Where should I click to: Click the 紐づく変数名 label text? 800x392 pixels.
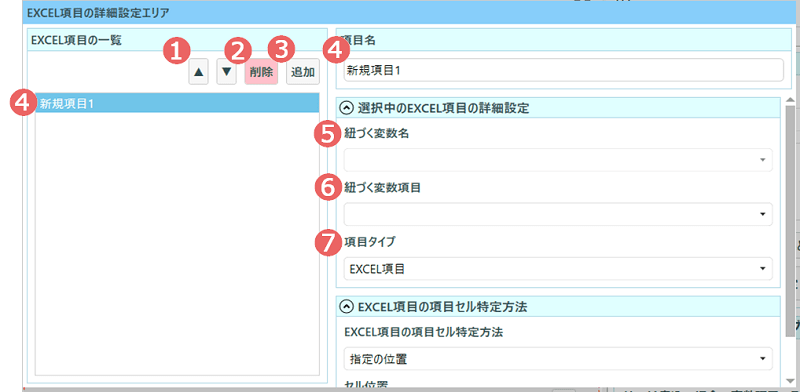(377, 134)
